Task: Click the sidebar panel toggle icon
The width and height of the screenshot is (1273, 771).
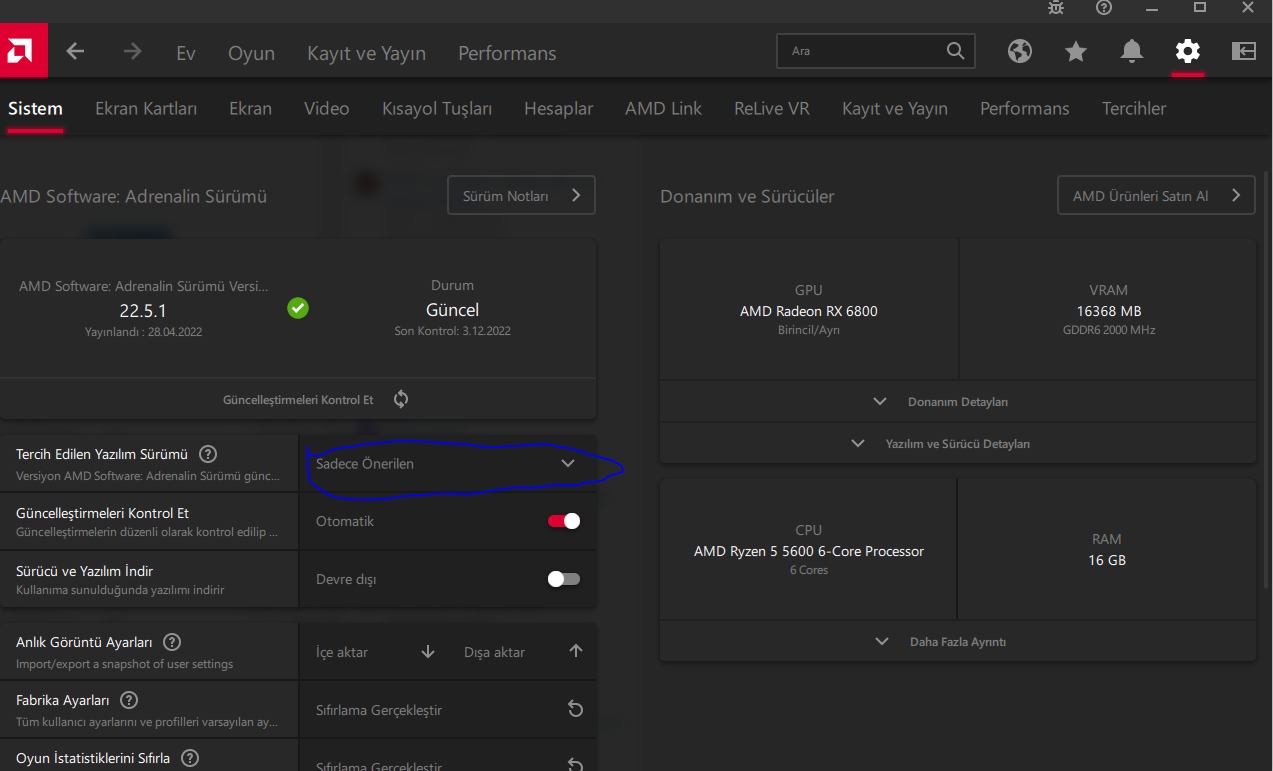Action: (1243, 51)
